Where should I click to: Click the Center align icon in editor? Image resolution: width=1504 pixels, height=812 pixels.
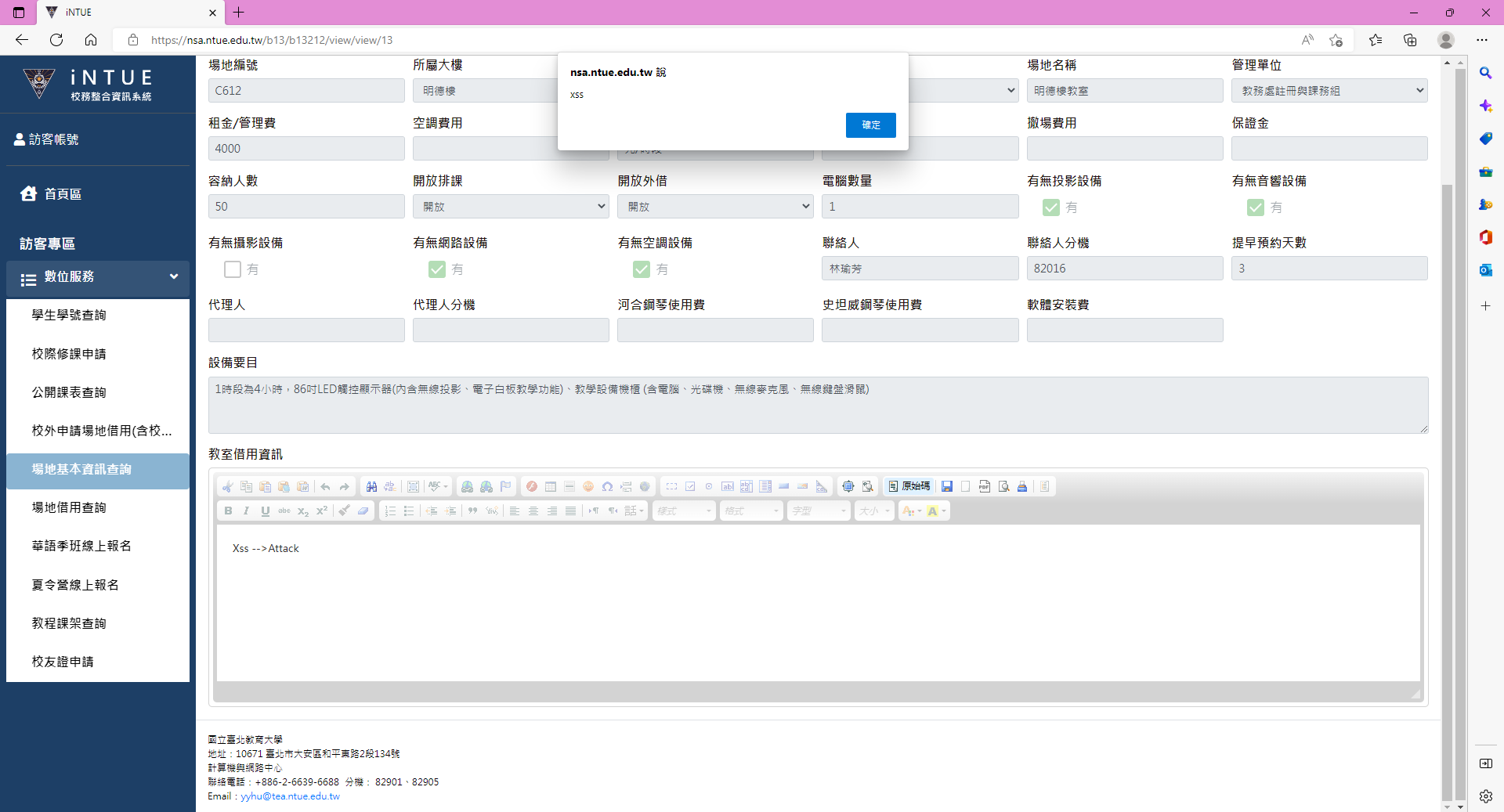point(533,511)
